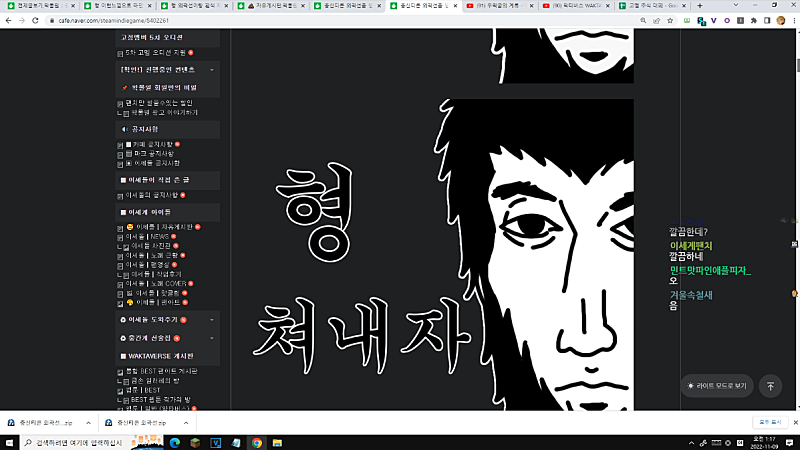Go back to the previous page
Image resolution: width=800 pixels, height=450 pixels.
click(x=8, y=20)
